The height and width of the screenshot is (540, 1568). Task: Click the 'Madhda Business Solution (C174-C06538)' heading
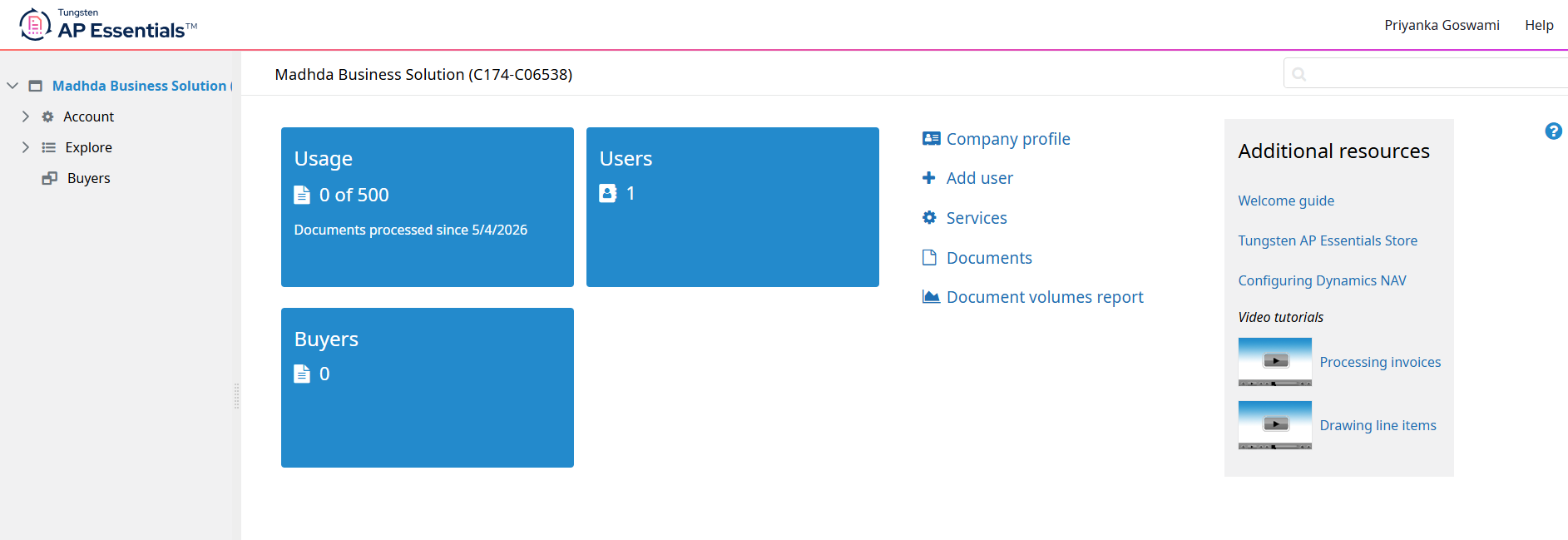(423, 74)
